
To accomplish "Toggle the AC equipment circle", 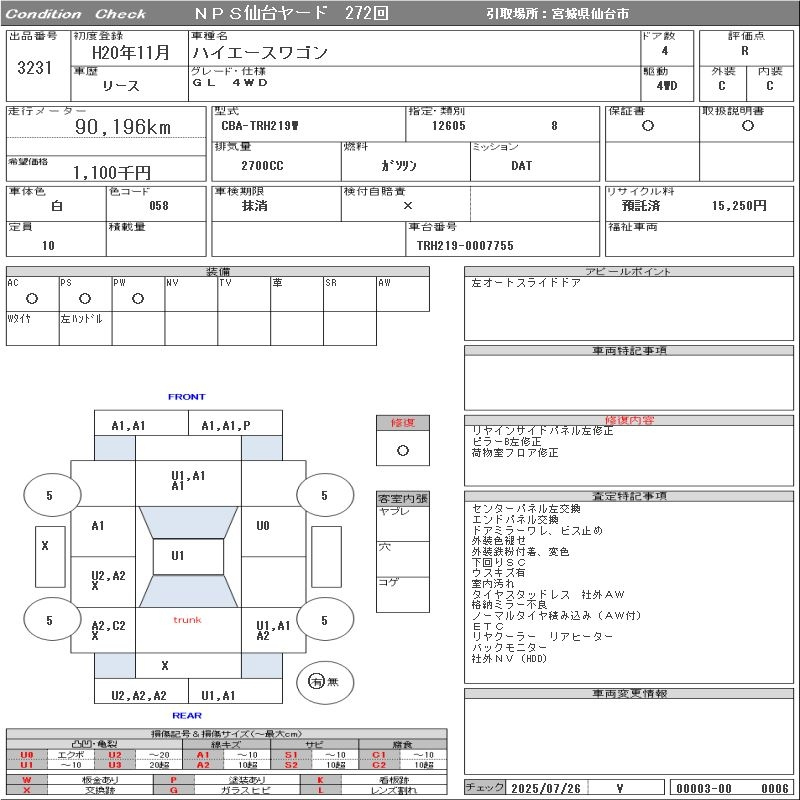I will (31, 299).
